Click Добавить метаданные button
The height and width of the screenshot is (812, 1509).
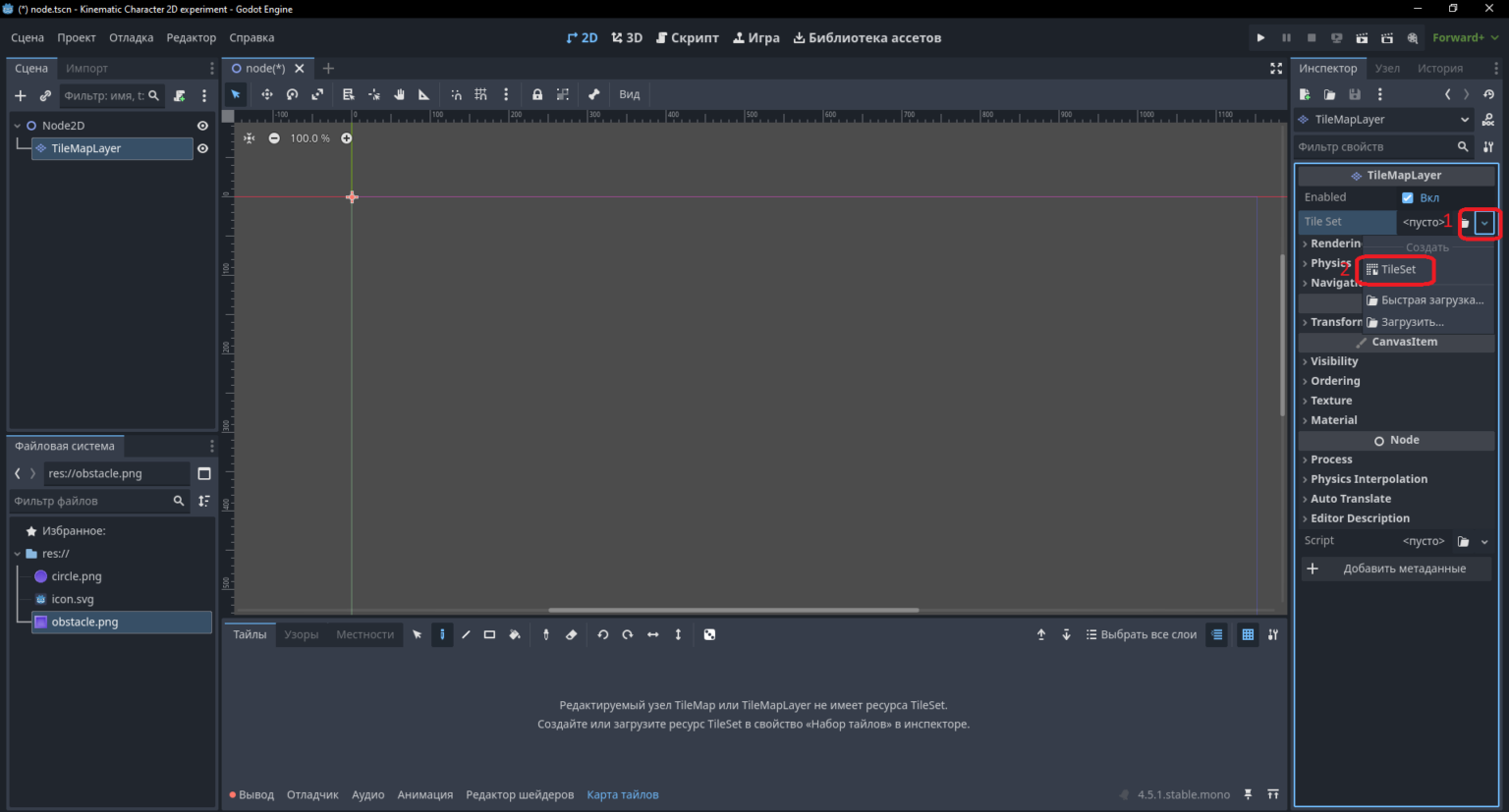coord(1395,568)
